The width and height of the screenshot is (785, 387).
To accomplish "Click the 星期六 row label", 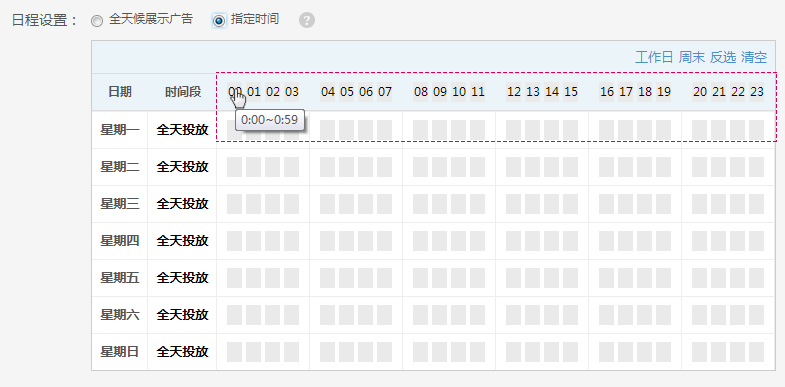I will 120,315.
